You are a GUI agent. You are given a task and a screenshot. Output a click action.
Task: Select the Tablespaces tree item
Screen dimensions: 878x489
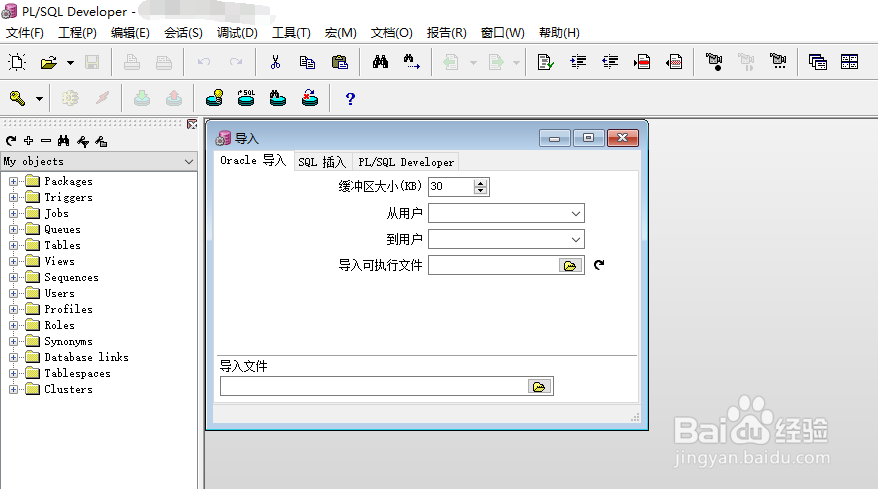77,374
